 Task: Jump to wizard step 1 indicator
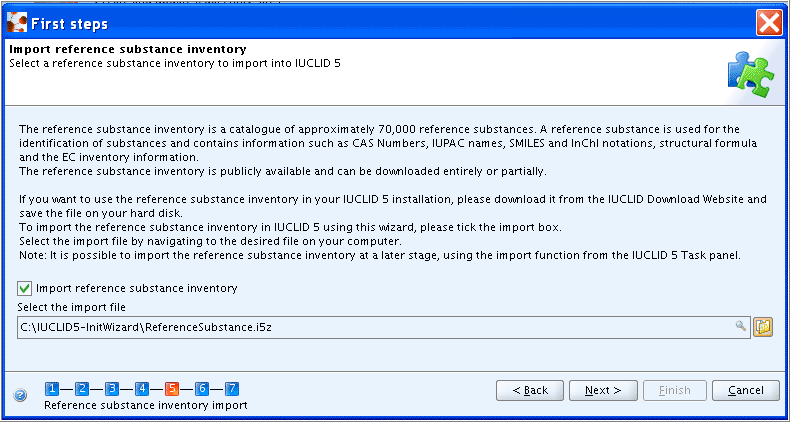click(x=52, y=389)
